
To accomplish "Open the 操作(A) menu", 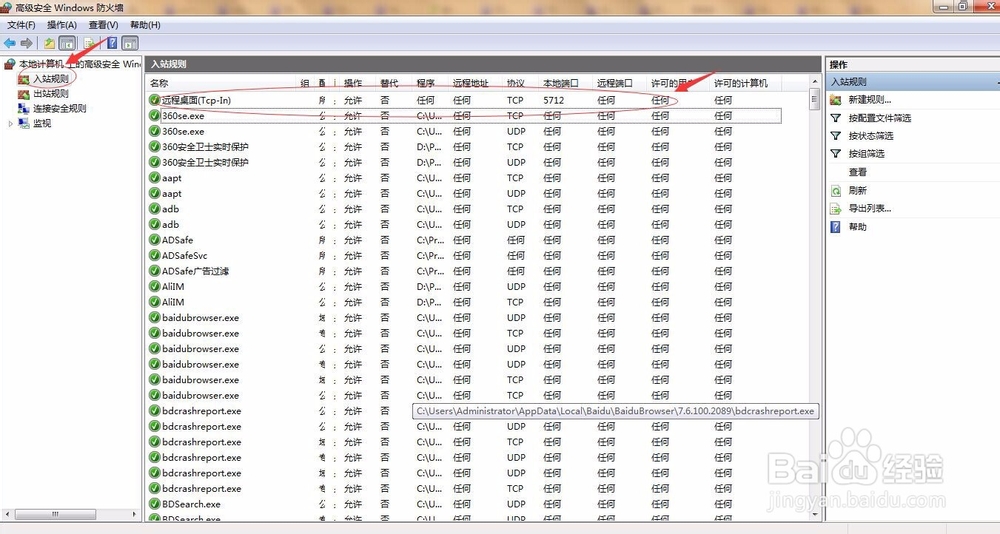I will pyautogui.click(x=62, y=25).
